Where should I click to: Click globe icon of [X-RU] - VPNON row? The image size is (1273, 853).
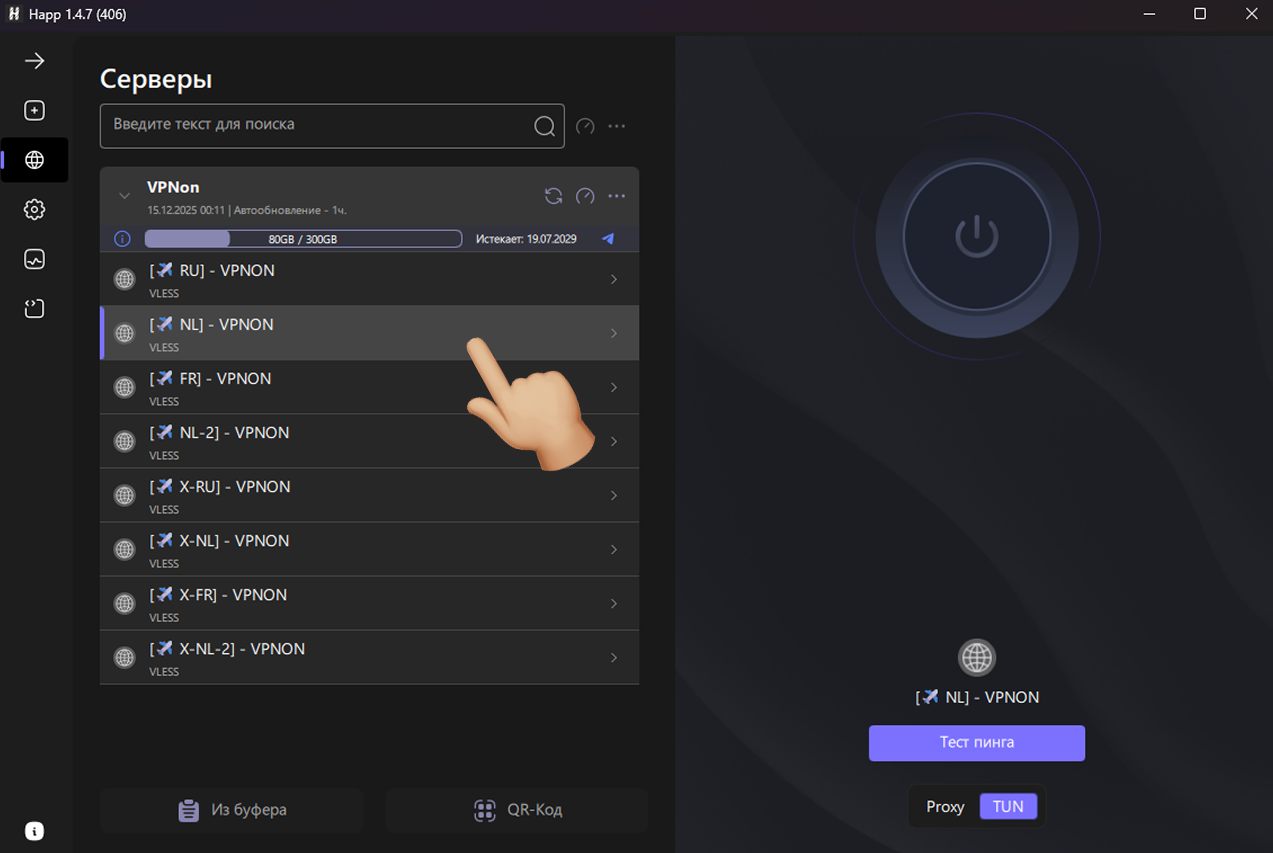tap(125, 495)
